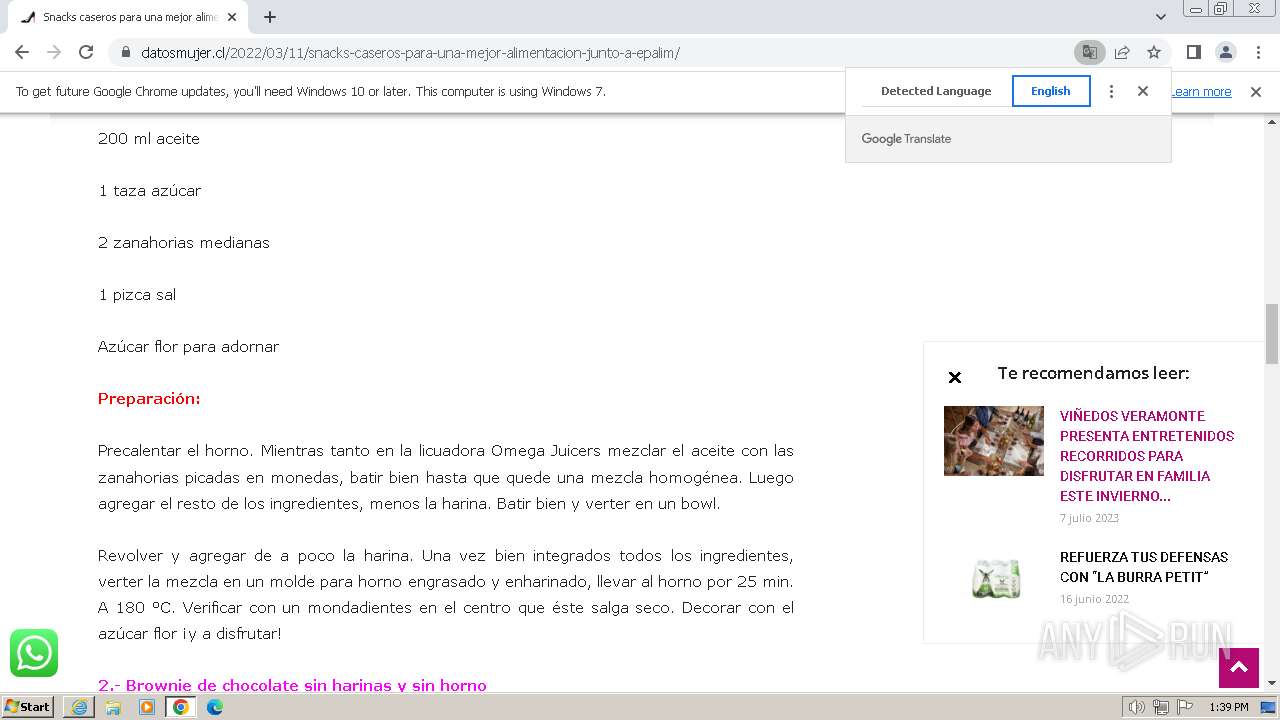Image resolution: width=1280 pixels, height=720 pixels.
Task: Bookmark this page with star icon
Action: click(x=1154, y=52)
